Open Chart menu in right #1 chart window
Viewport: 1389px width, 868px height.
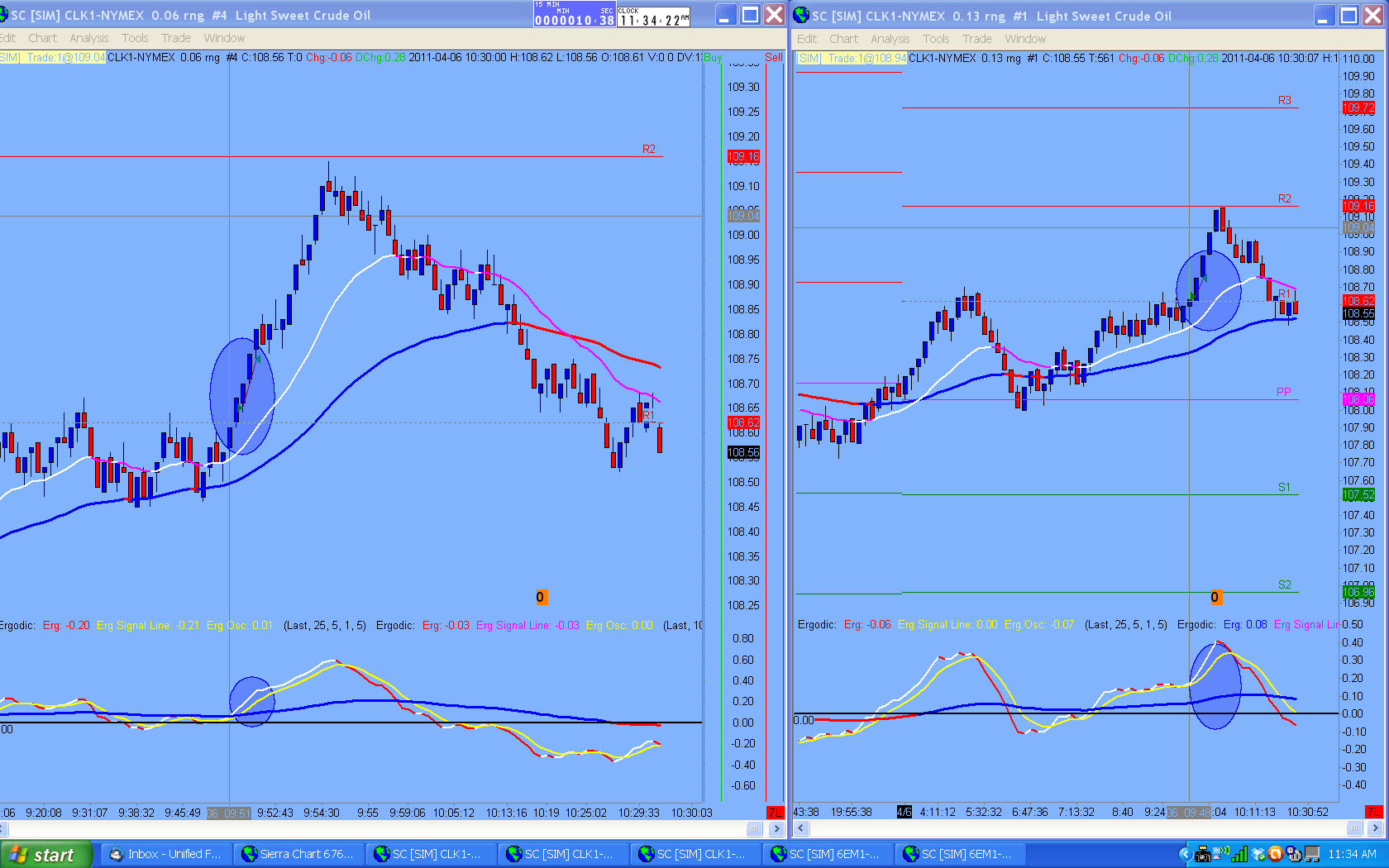coord(843,39)
